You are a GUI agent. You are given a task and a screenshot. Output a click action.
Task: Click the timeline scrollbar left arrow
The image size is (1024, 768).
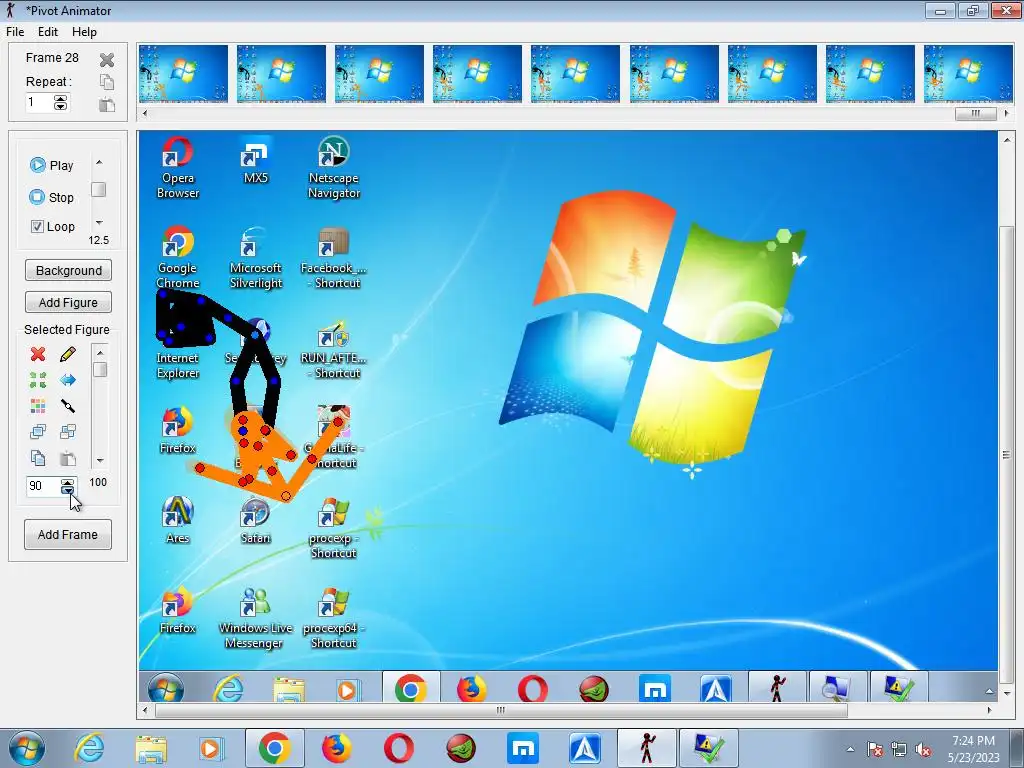point(145,114)
